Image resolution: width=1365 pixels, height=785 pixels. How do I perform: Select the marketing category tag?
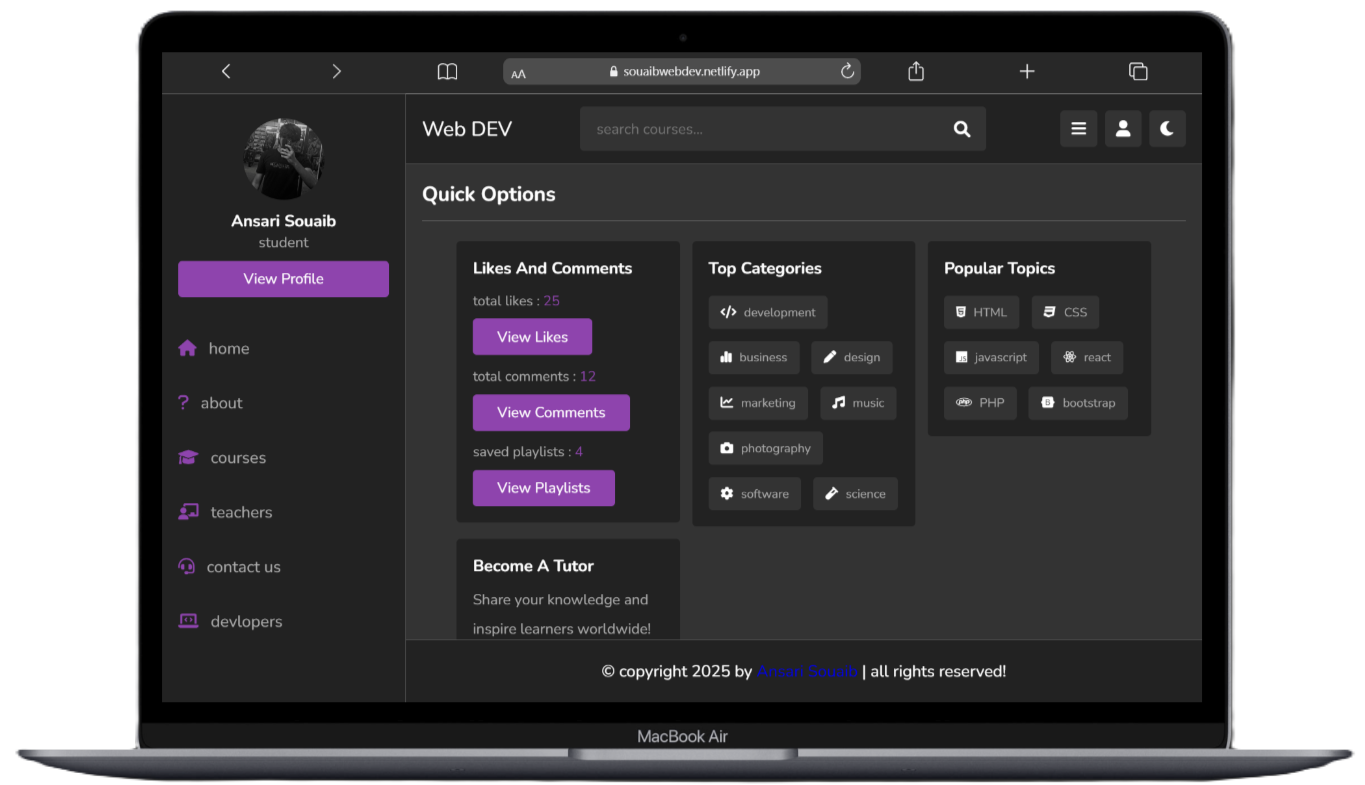coord(759,403)
